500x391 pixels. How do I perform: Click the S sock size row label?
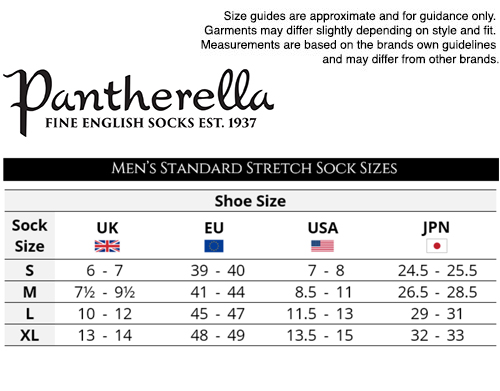[29, 270]
